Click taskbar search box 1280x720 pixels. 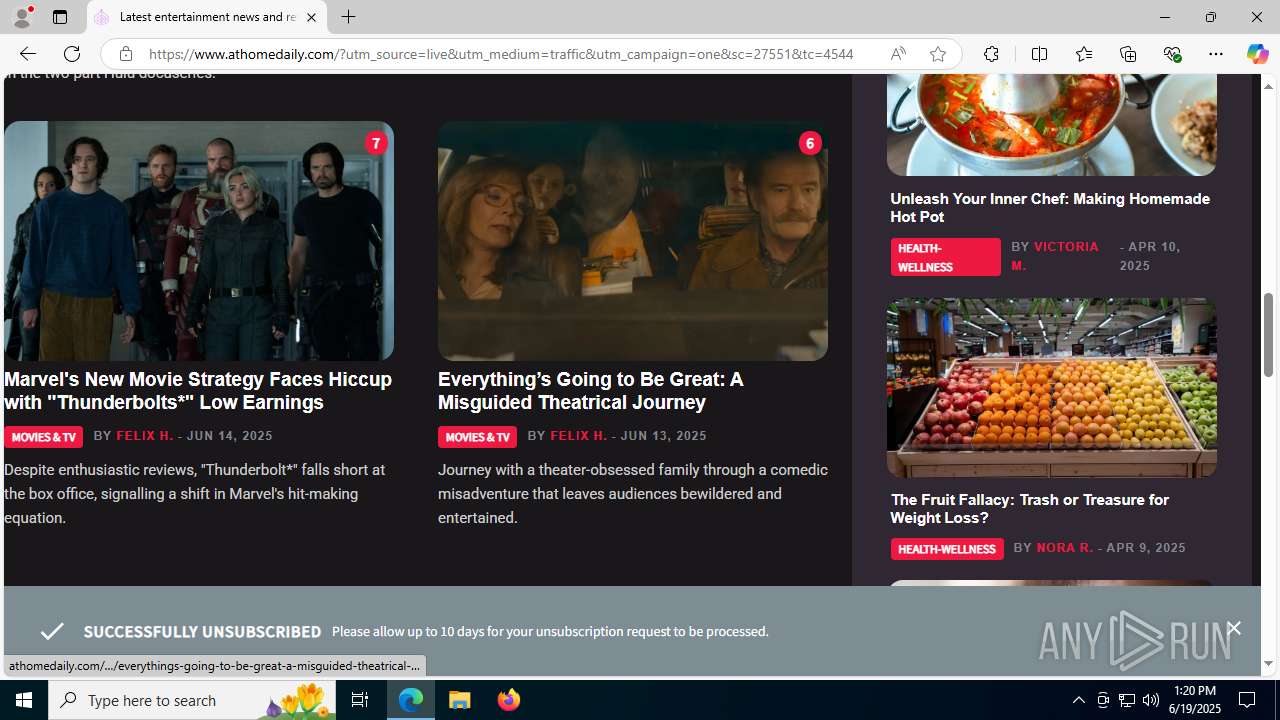[x=192, y=700]
